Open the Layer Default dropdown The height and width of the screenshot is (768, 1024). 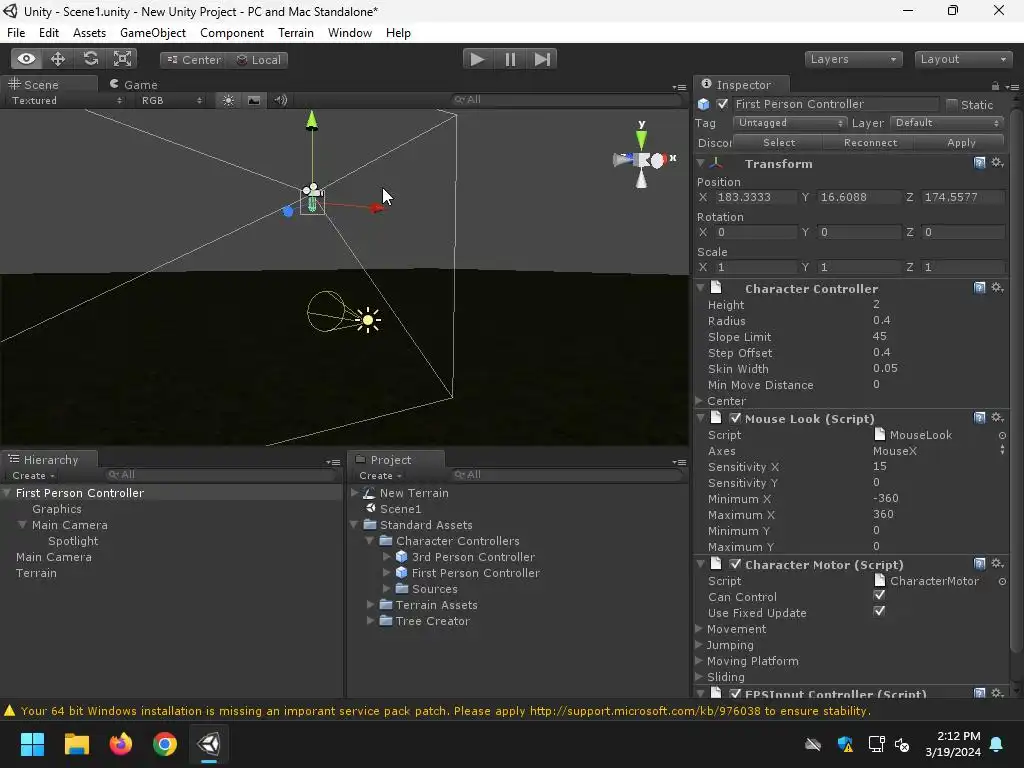tap(947, 123)
